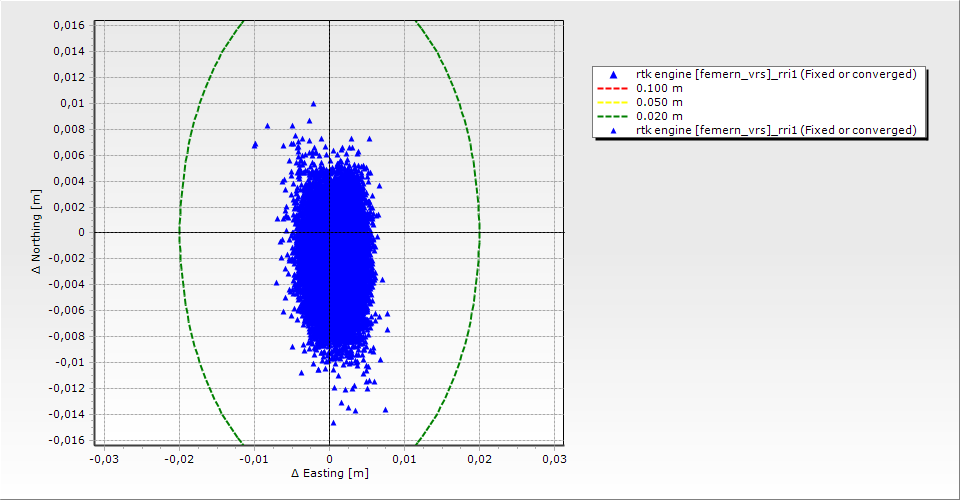Click the "Δ Easting [m]" axis title
This screenshot has width=960, height=500.
(329, 473)
